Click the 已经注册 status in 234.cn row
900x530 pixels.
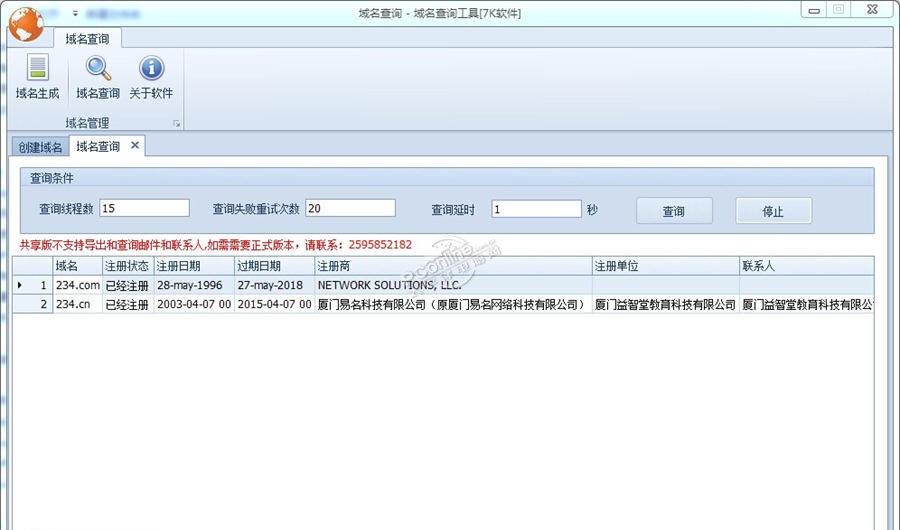point(128,304)
